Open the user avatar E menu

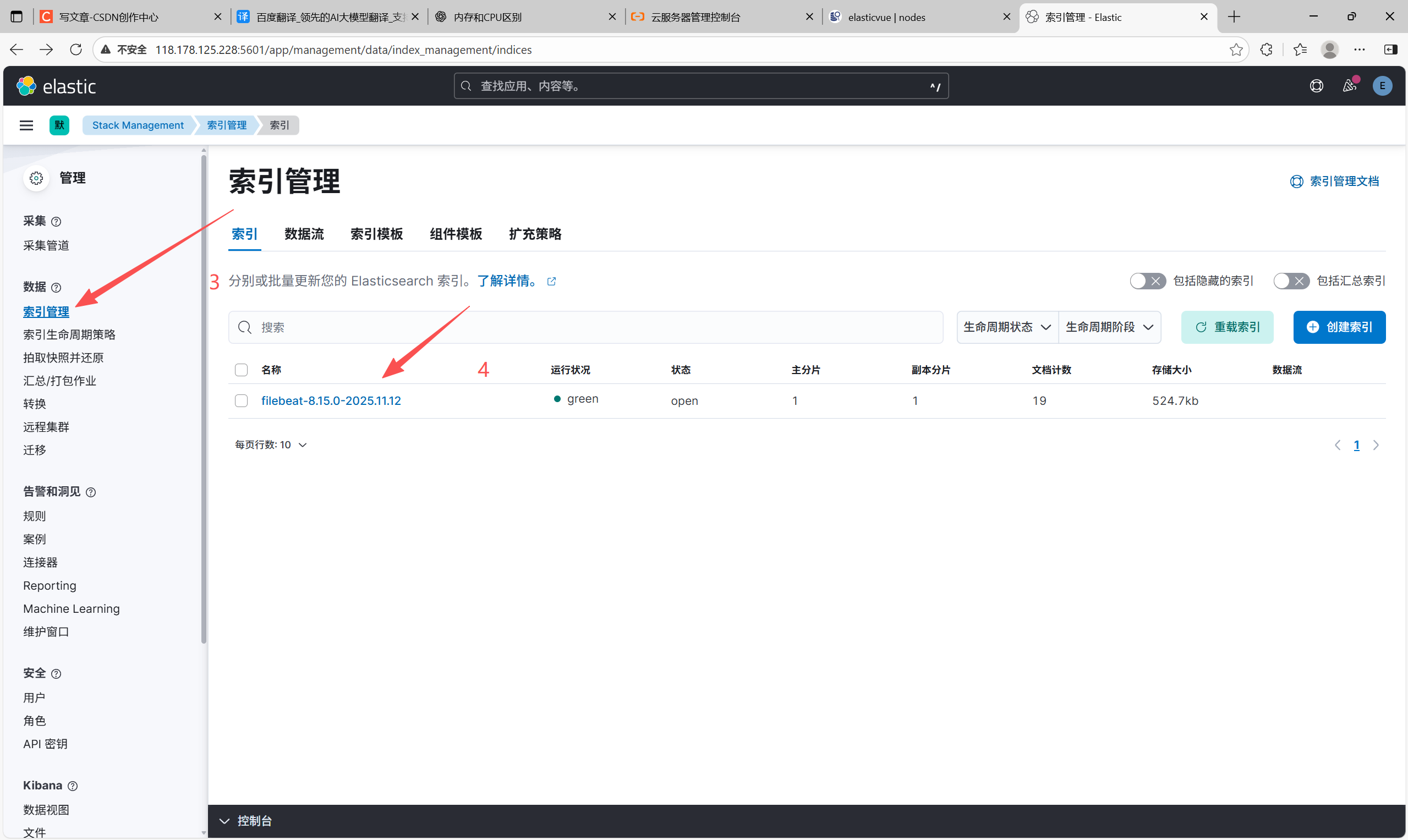point(1382,86)
